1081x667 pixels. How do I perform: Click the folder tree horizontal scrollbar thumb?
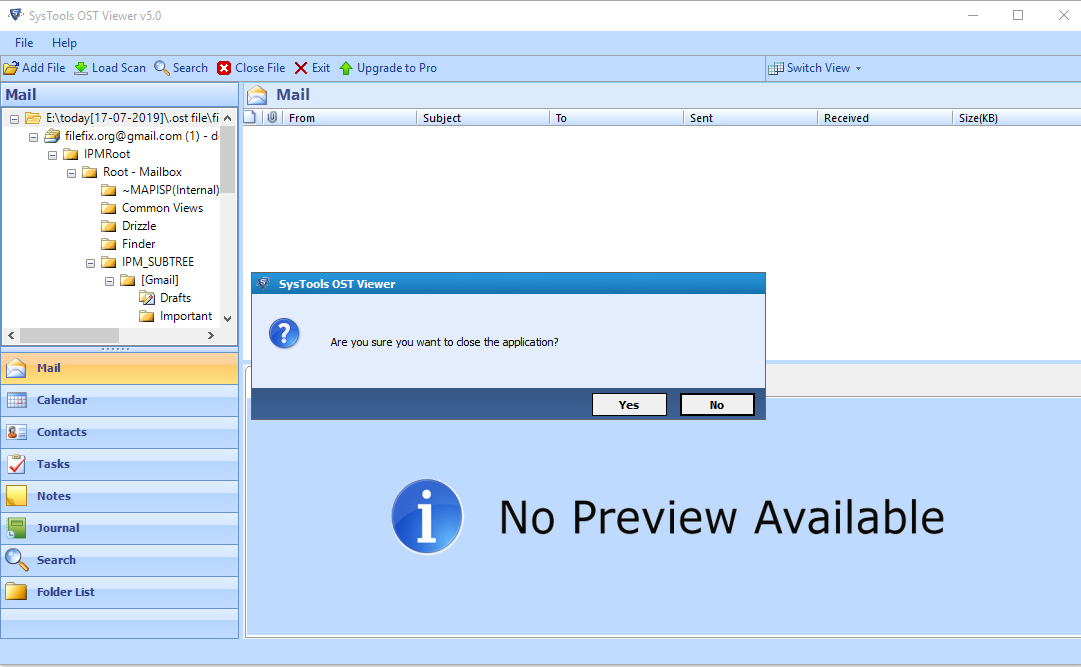click(x=70, y=335)
